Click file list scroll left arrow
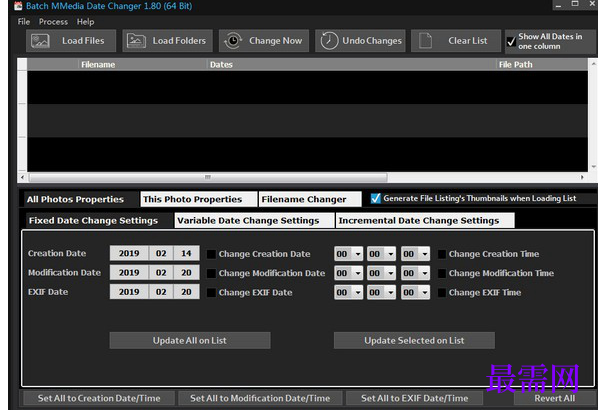 (x=23, y=177)
